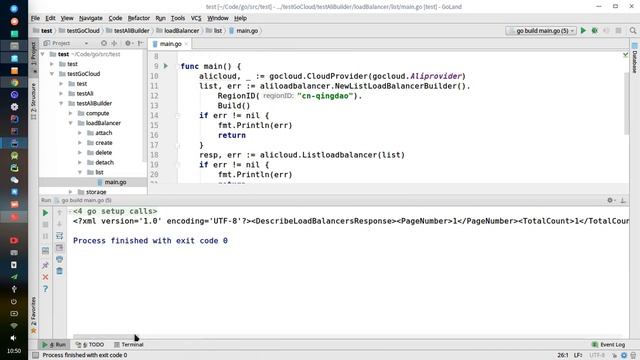Click the console horizontal scrollbar
The width and height of the screenshot is (640, 360).
point(104,337)
